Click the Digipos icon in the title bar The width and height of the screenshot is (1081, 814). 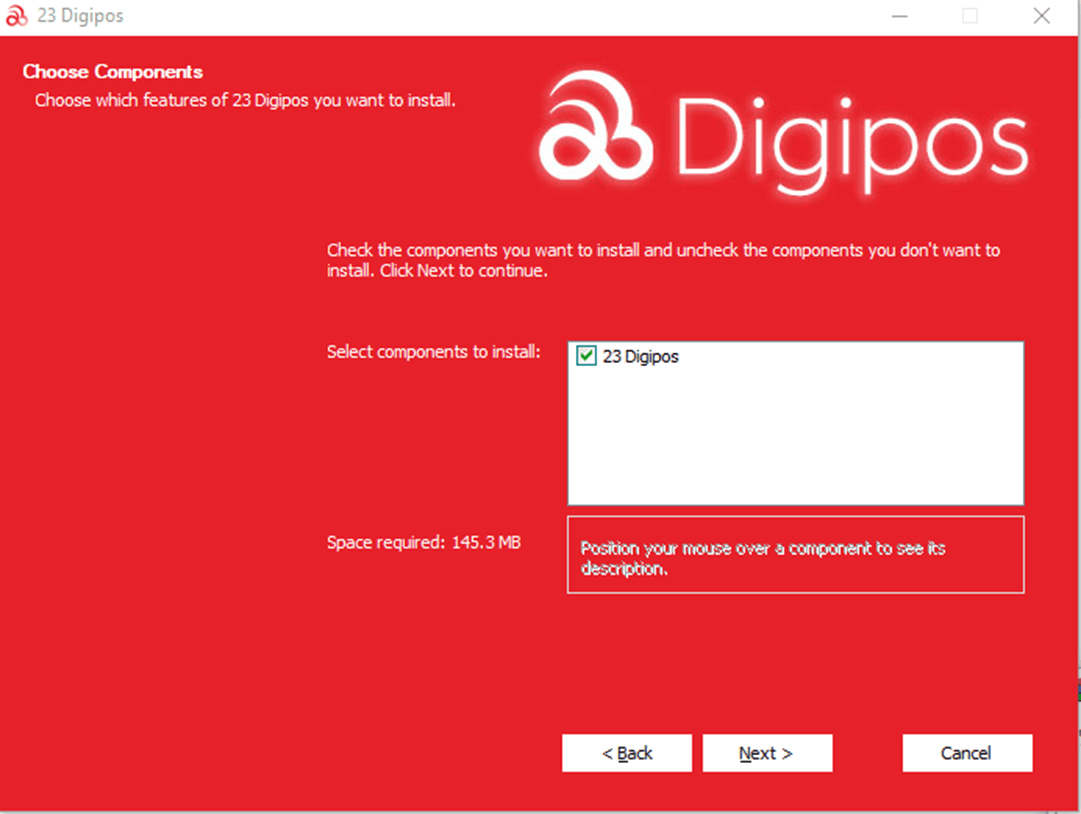[x=17, y=17]
